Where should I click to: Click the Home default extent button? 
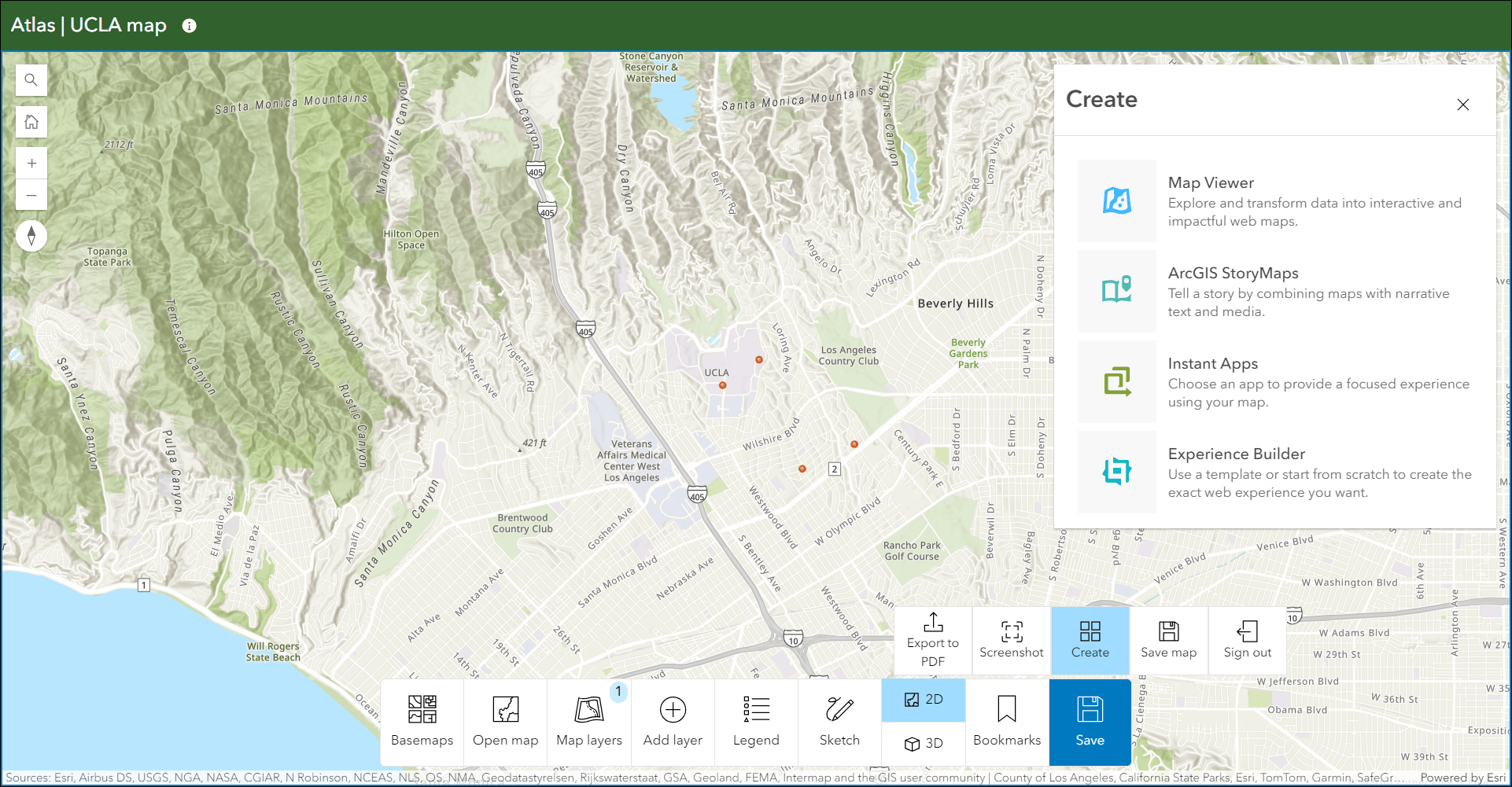[31, 122]
